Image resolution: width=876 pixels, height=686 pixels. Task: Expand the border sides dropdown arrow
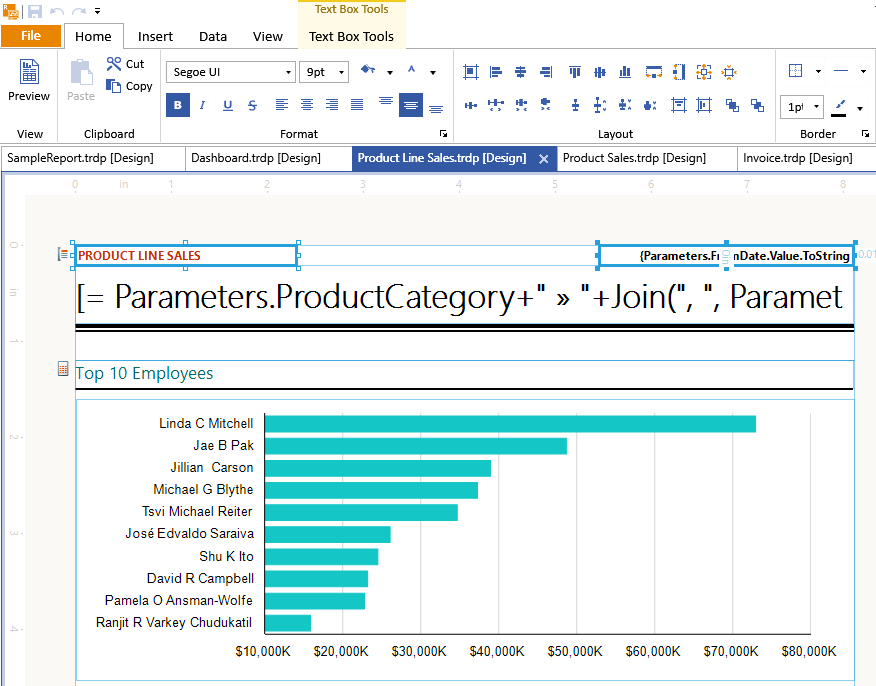pos(818,72)
